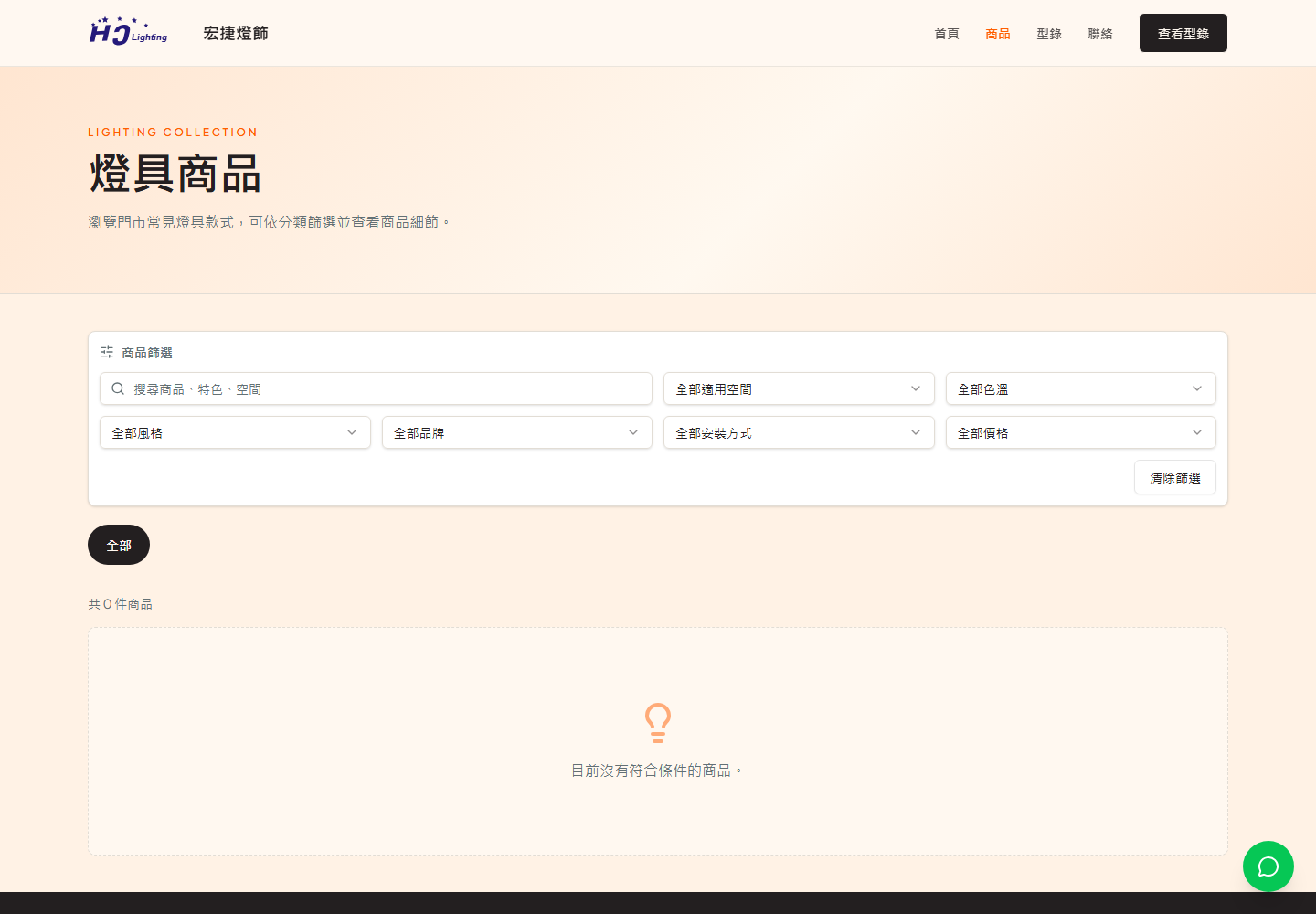The image size is (1316, 914).
Task: Open the 聯絡 navigation link
Action: pyautogui.click(x=1100, y=34)
